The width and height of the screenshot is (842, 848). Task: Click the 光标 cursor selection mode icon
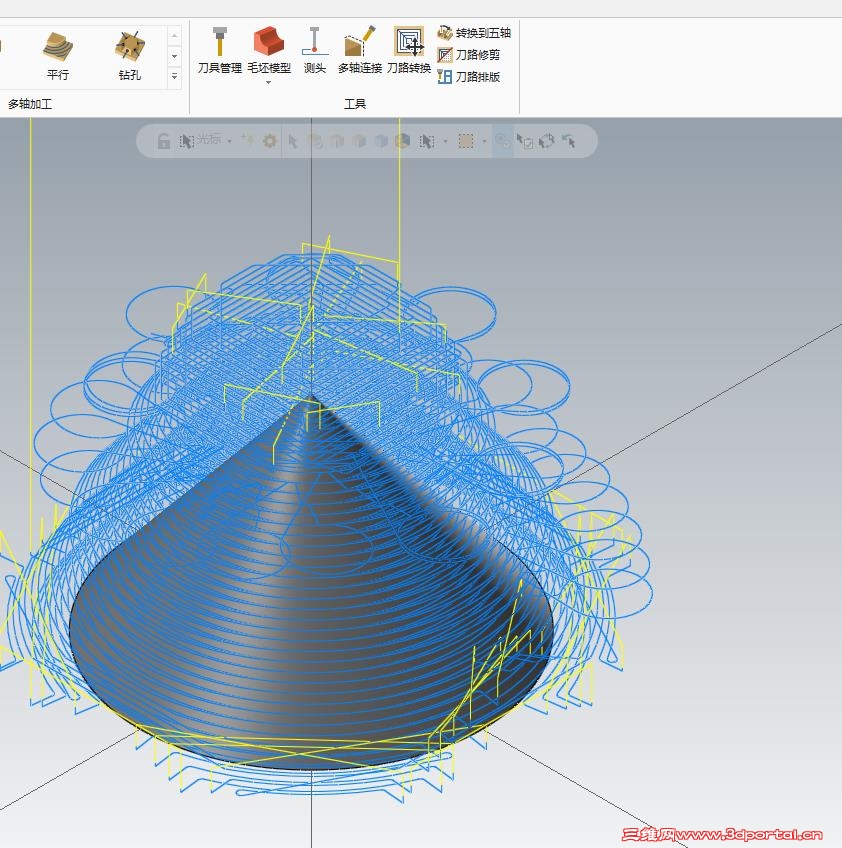[187, 141]
